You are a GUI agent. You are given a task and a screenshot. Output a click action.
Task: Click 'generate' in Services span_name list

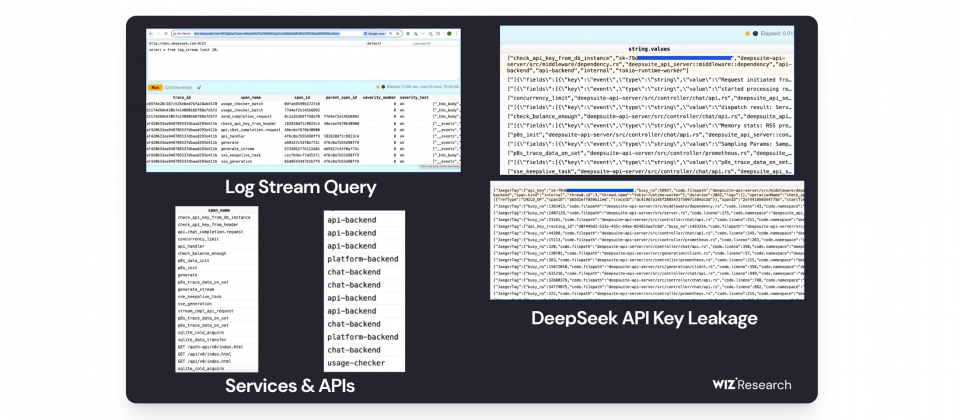tap(187, 275)
